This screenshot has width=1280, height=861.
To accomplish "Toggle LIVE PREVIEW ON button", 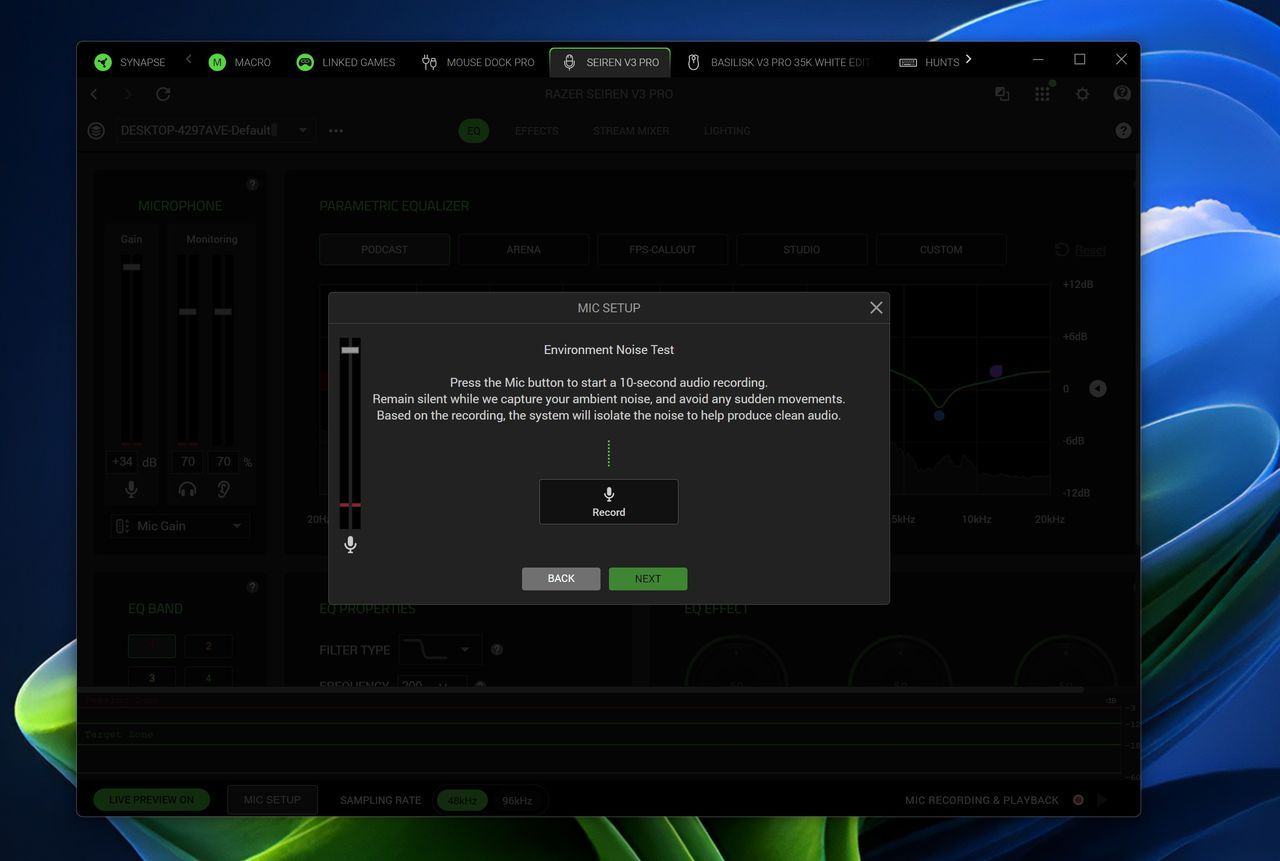I will [x=152, y=800].
